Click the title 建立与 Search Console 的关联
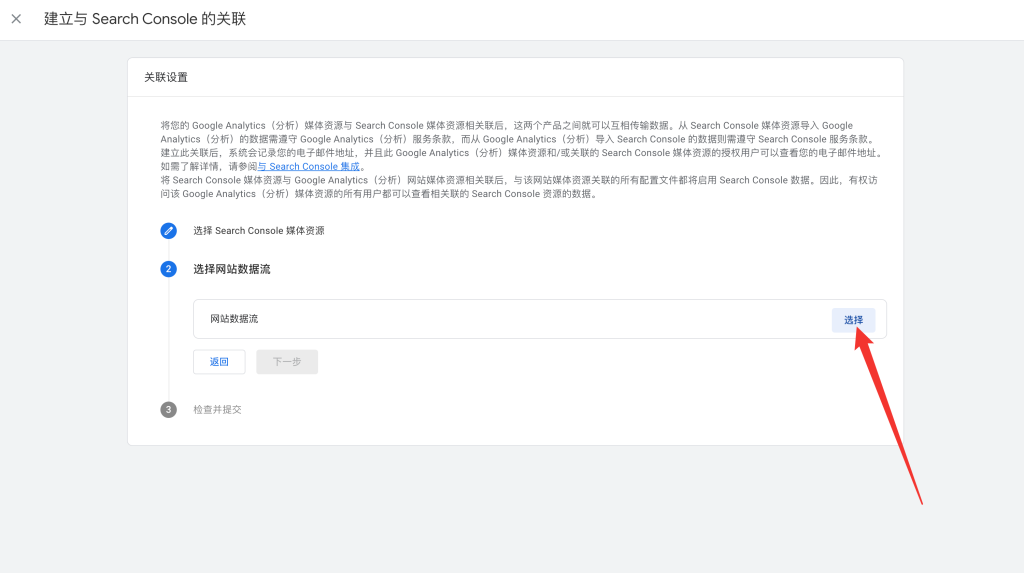Image resolution: width=1024 pixels, height=573 pixels. pyautogui.click(x=145, y=19)
